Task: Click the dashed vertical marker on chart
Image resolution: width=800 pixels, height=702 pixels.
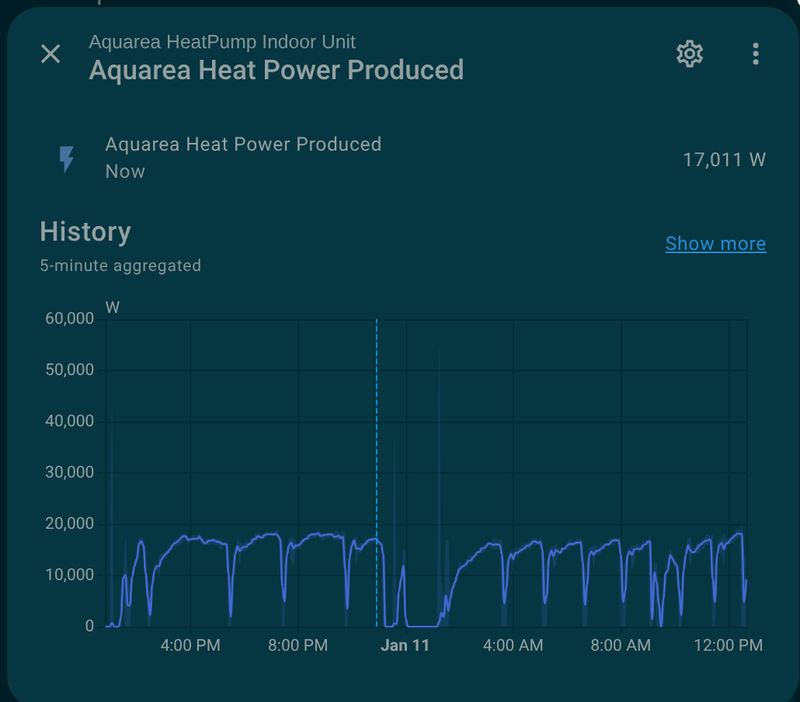Action: click(377, 473)
